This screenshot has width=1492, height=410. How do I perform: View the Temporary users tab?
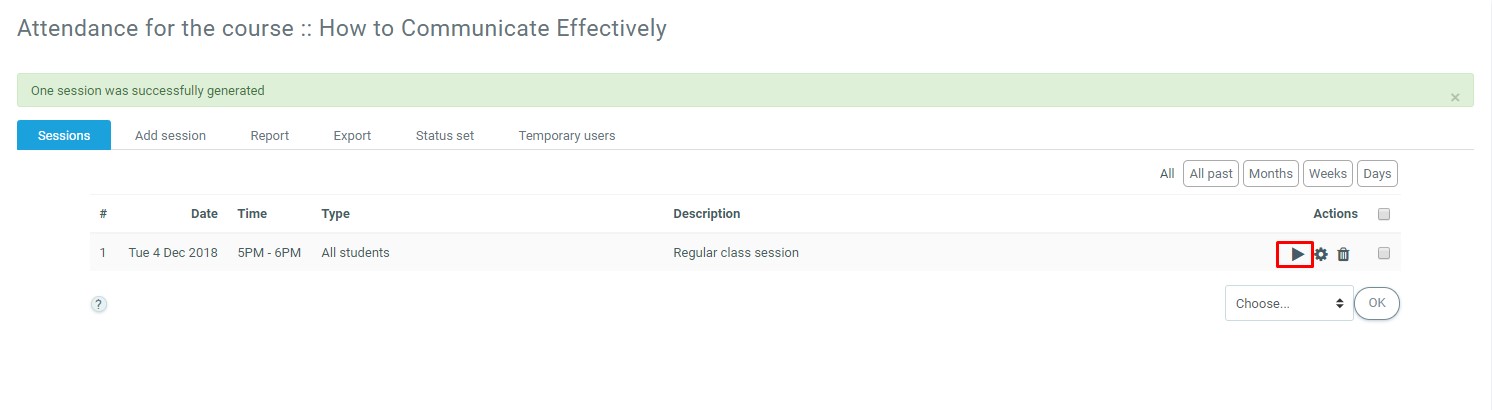[x=567, y=136]
